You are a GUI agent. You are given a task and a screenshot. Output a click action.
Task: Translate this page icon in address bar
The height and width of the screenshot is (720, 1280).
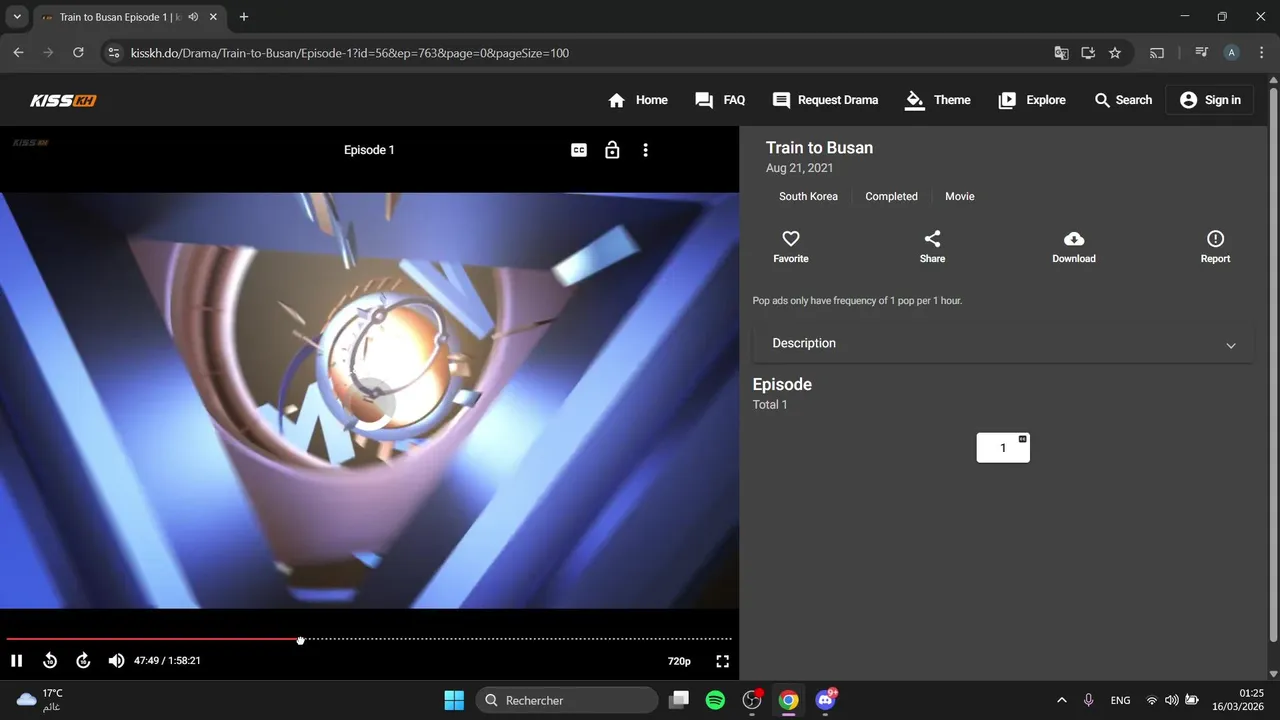pos(1062,53)
